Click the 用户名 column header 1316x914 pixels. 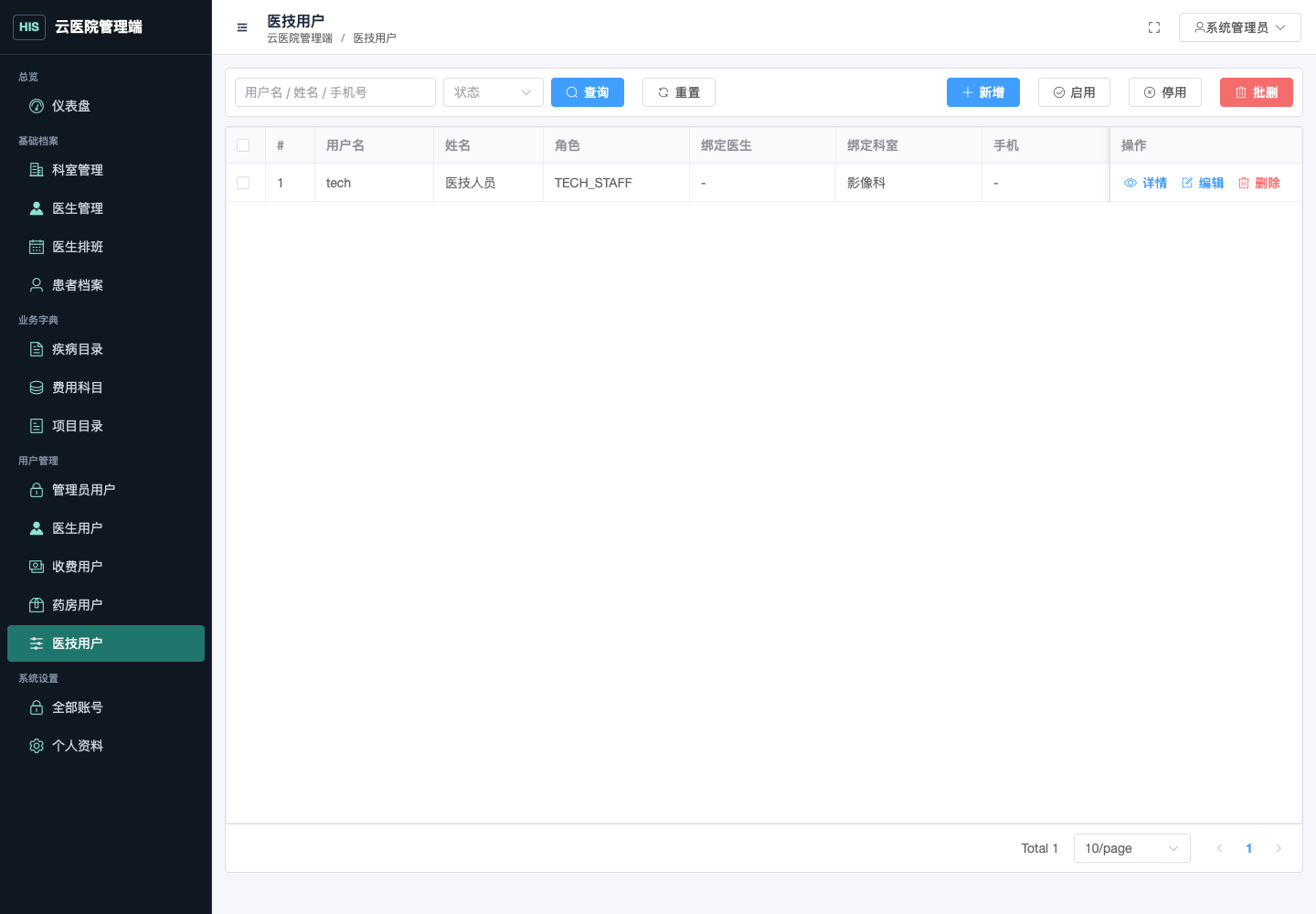375,145
